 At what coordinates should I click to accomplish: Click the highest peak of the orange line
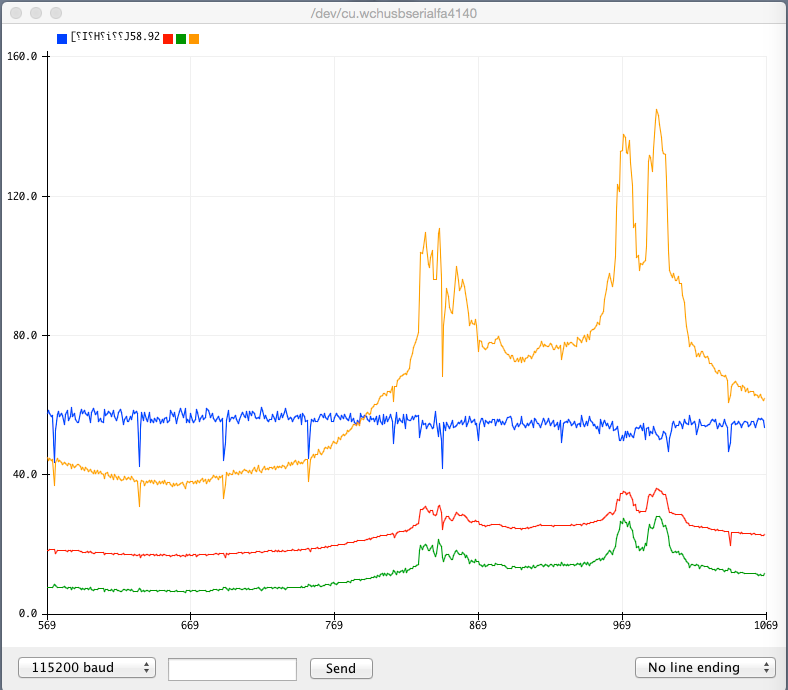point(657,110)
